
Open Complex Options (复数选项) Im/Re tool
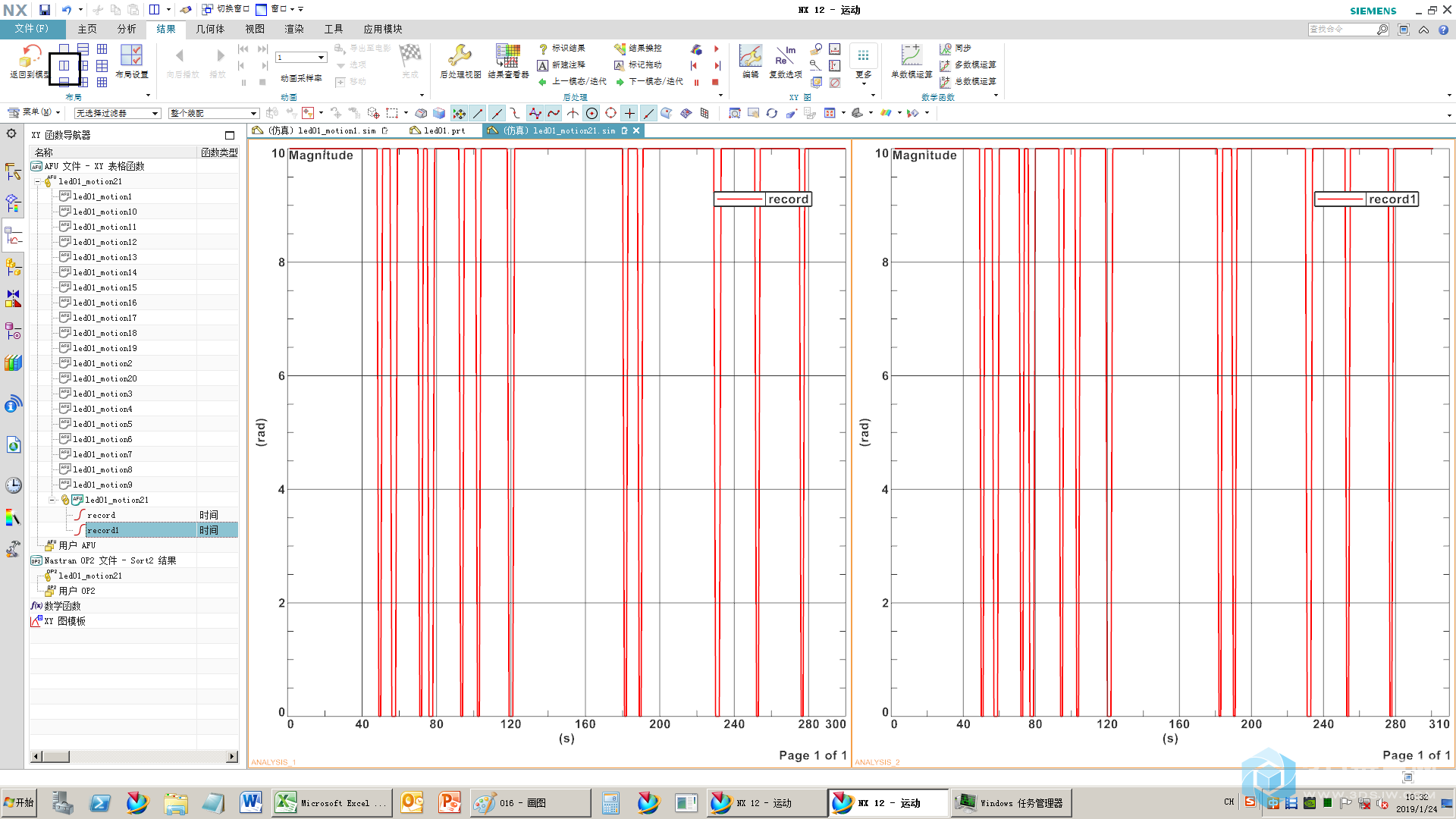pyautogui.click(x=785, y=61)
